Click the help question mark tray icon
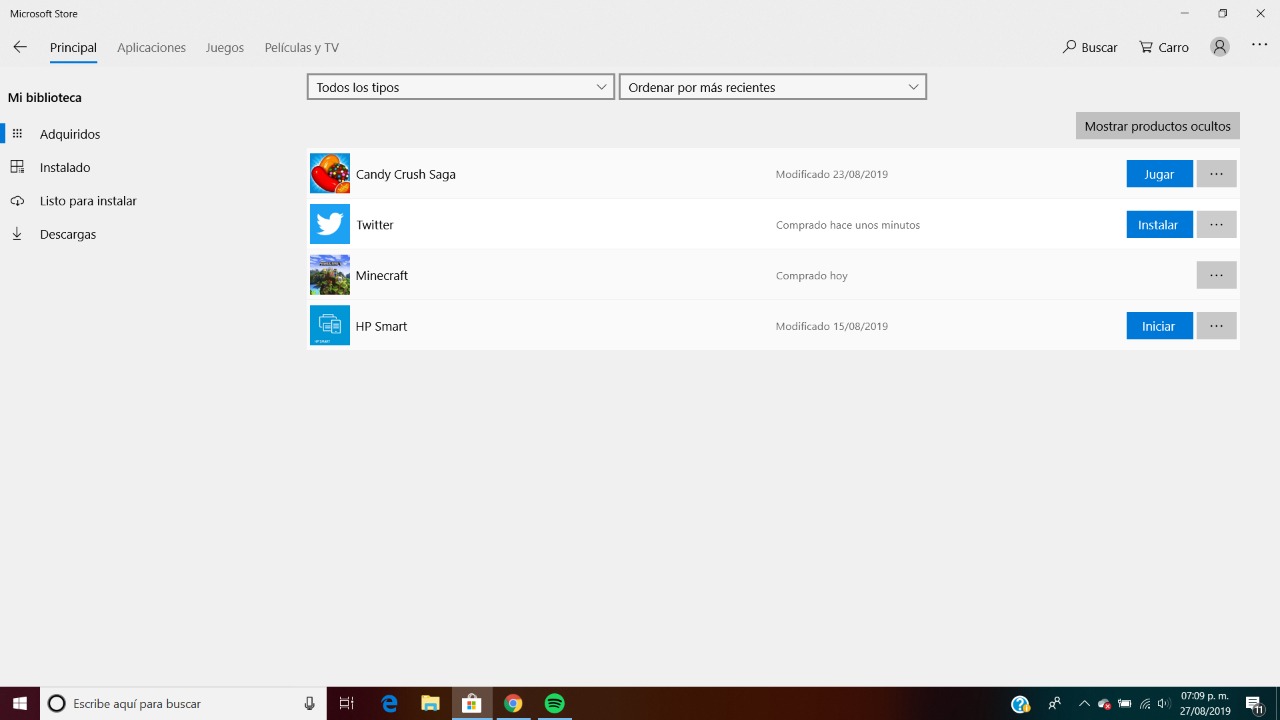The height and width of the screenshot is (720, 1280). pos(1020,704)
